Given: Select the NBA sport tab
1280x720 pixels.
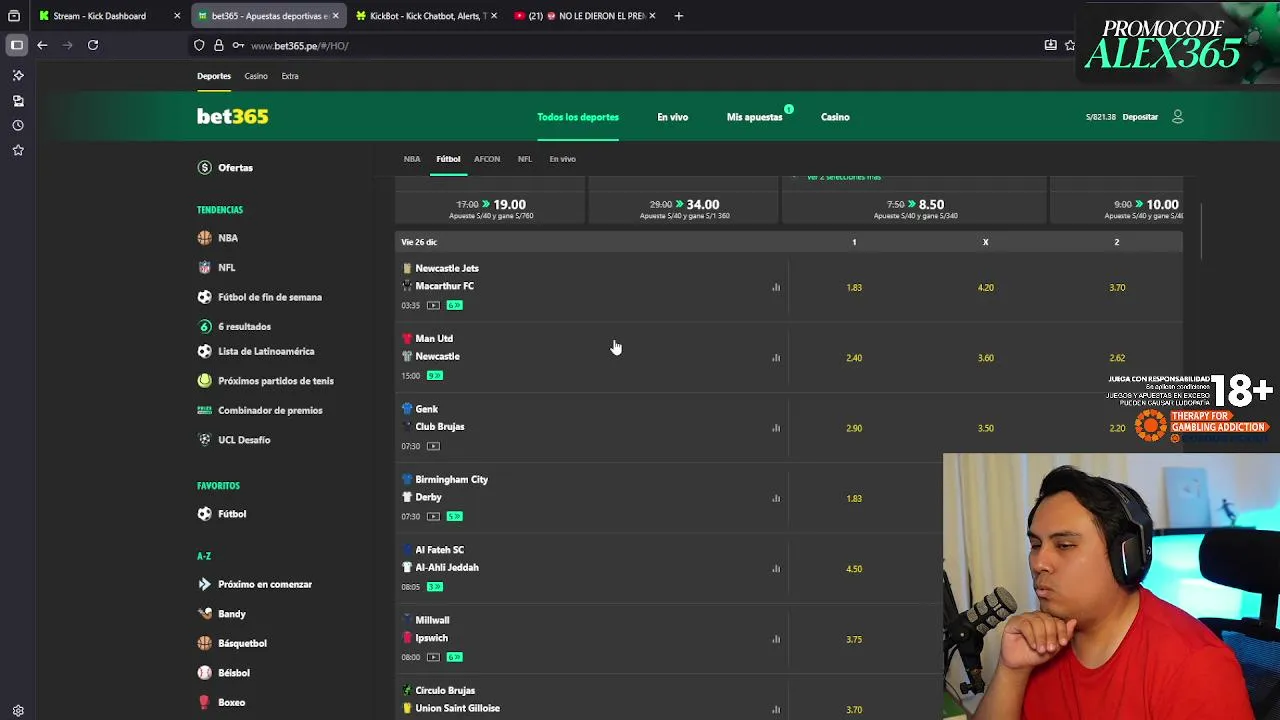Looking at the screenshot, I should pyautogui.click(x=412, y=159).
